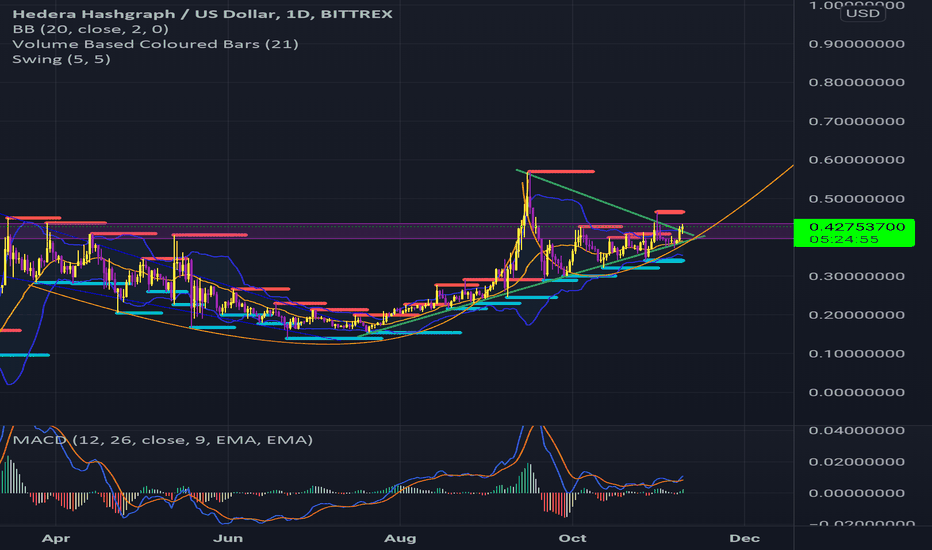Click the 0.20000000 price axis label
This screenshot has width=932, height=550.
(x=857, y=315)
